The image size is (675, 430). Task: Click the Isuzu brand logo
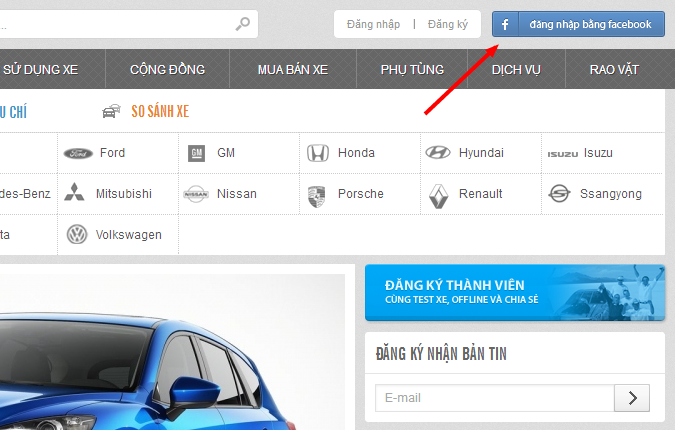[x=562, y=153]
